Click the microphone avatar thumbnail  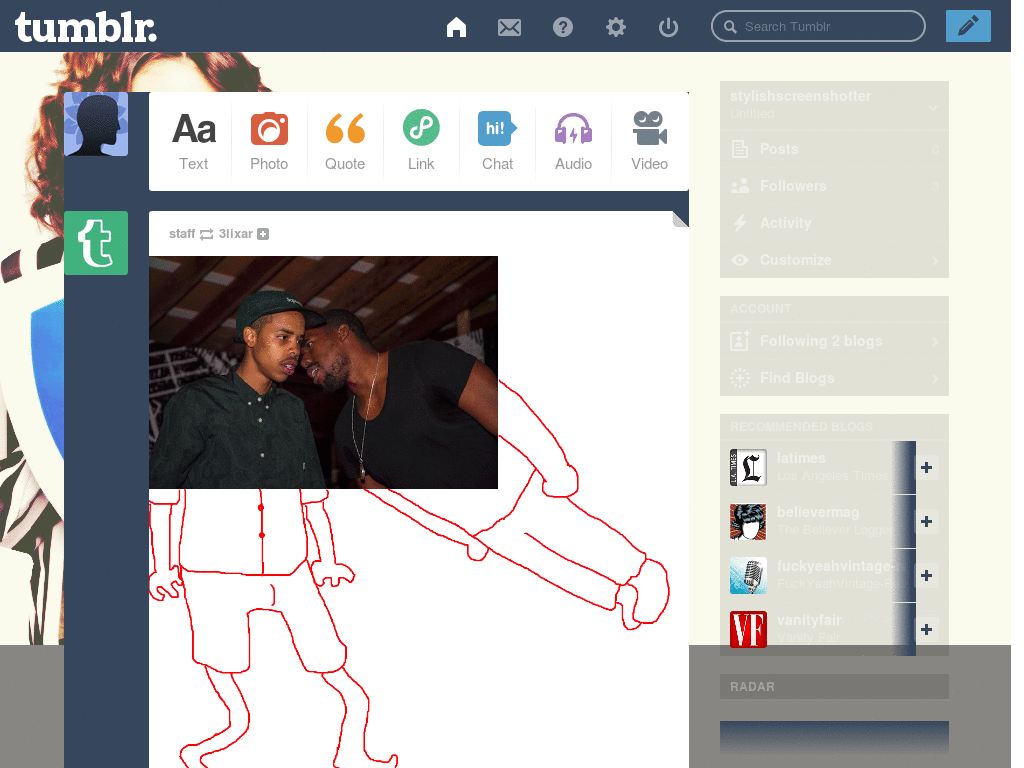click(x=748, y=575)
